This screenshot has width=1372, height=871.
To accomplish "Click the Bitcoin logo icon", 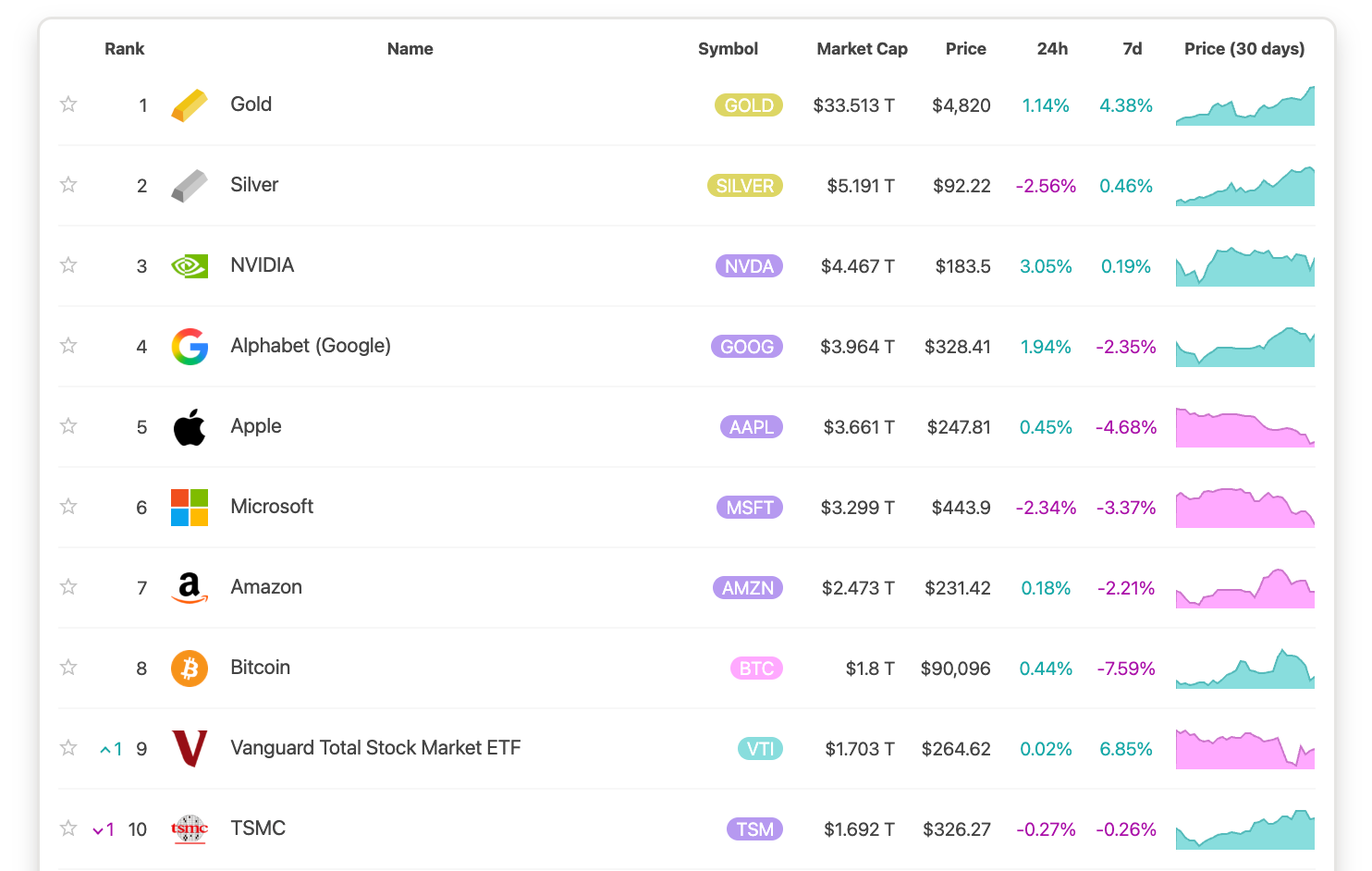I will click(x=190, y=669).
